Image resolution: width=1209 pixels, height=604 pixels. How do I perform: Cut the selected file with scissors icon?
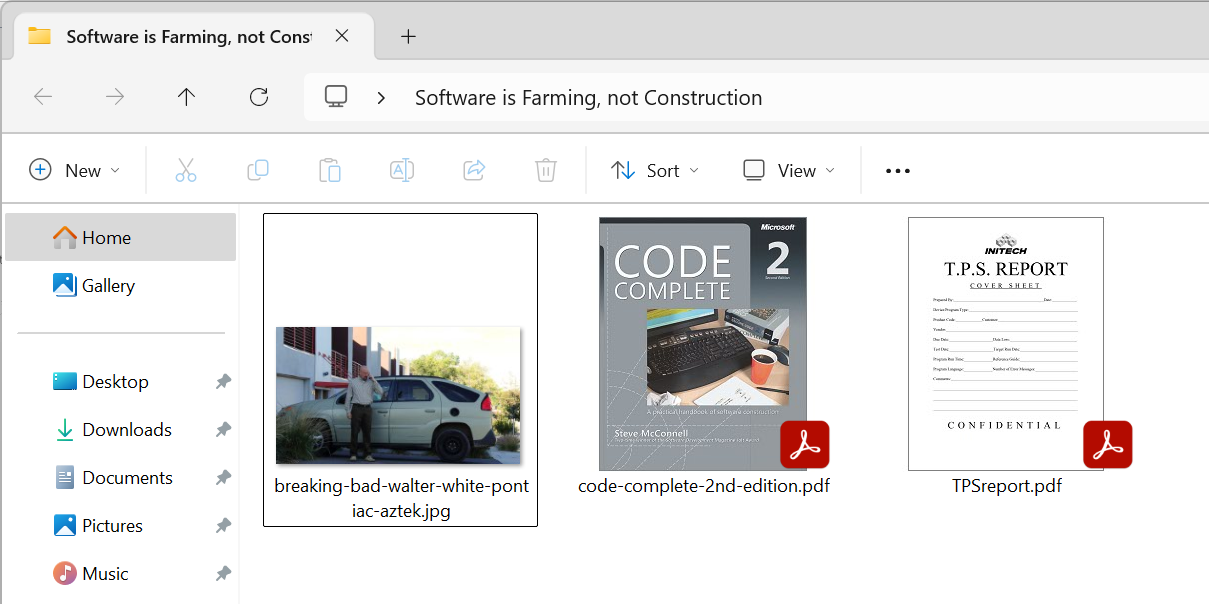click(186, 170)
